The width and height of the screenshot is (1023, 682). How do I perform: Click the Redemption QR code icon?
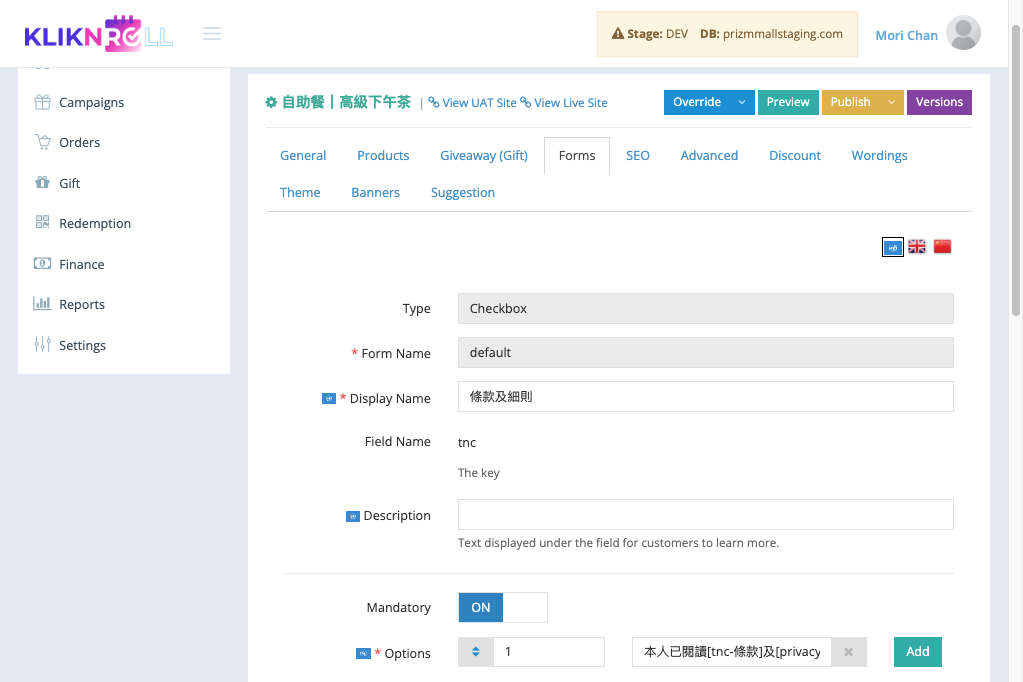click(x=42, y=223)
